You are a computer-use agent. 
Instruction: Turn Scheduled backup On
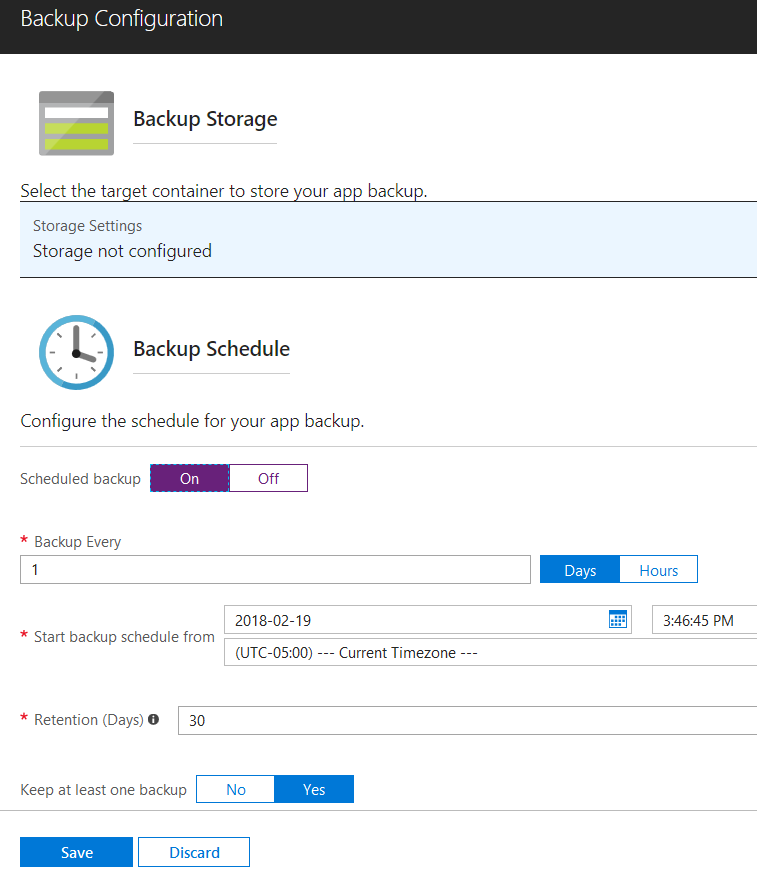(190, 478)
